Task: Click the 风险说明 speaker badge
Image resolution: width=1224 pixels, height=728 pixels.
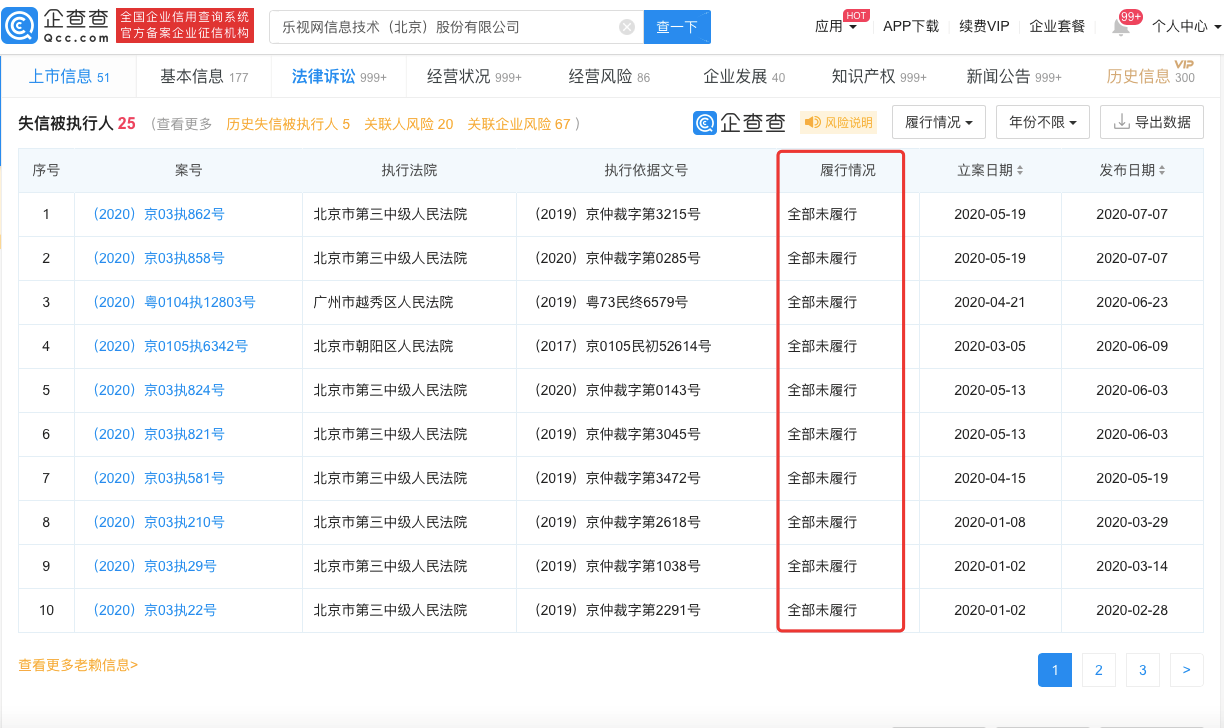Action: (838, 123)
